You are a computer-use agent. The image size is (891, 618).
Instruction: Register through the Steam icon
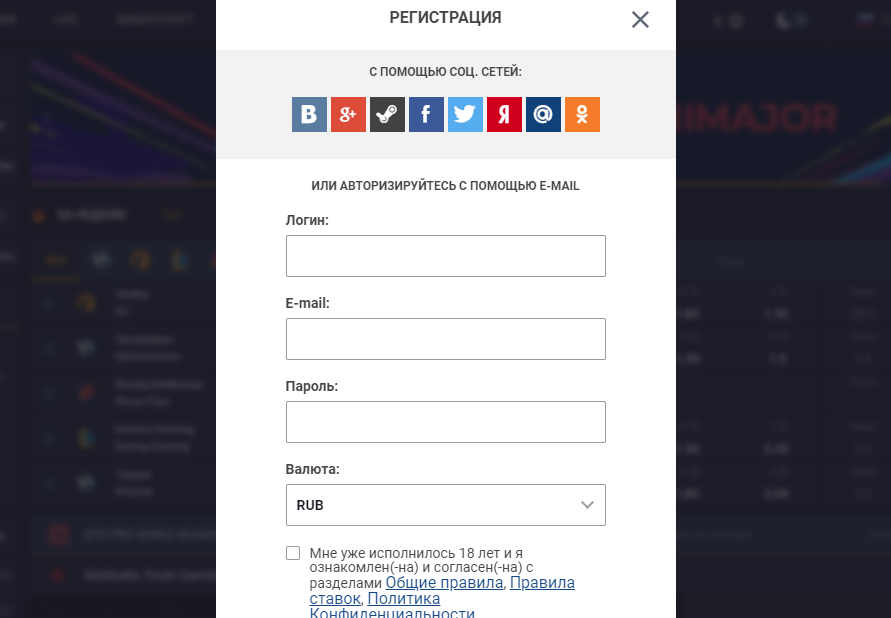[x=387, y=114]
